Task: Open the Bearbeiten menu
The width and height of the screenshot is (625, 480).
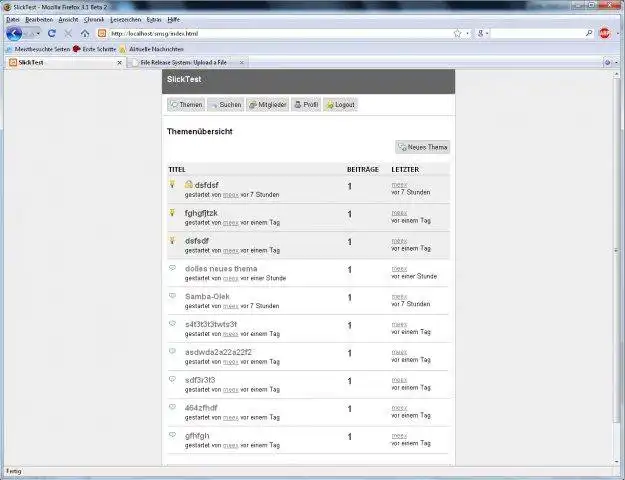Action: click(39, 20)
